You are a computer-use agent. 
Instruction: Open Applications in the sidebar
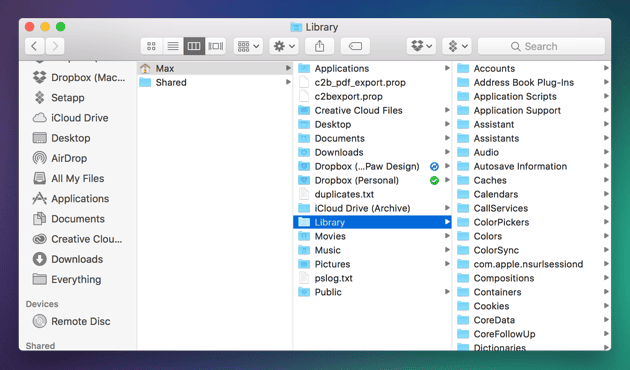pos(71,198)
